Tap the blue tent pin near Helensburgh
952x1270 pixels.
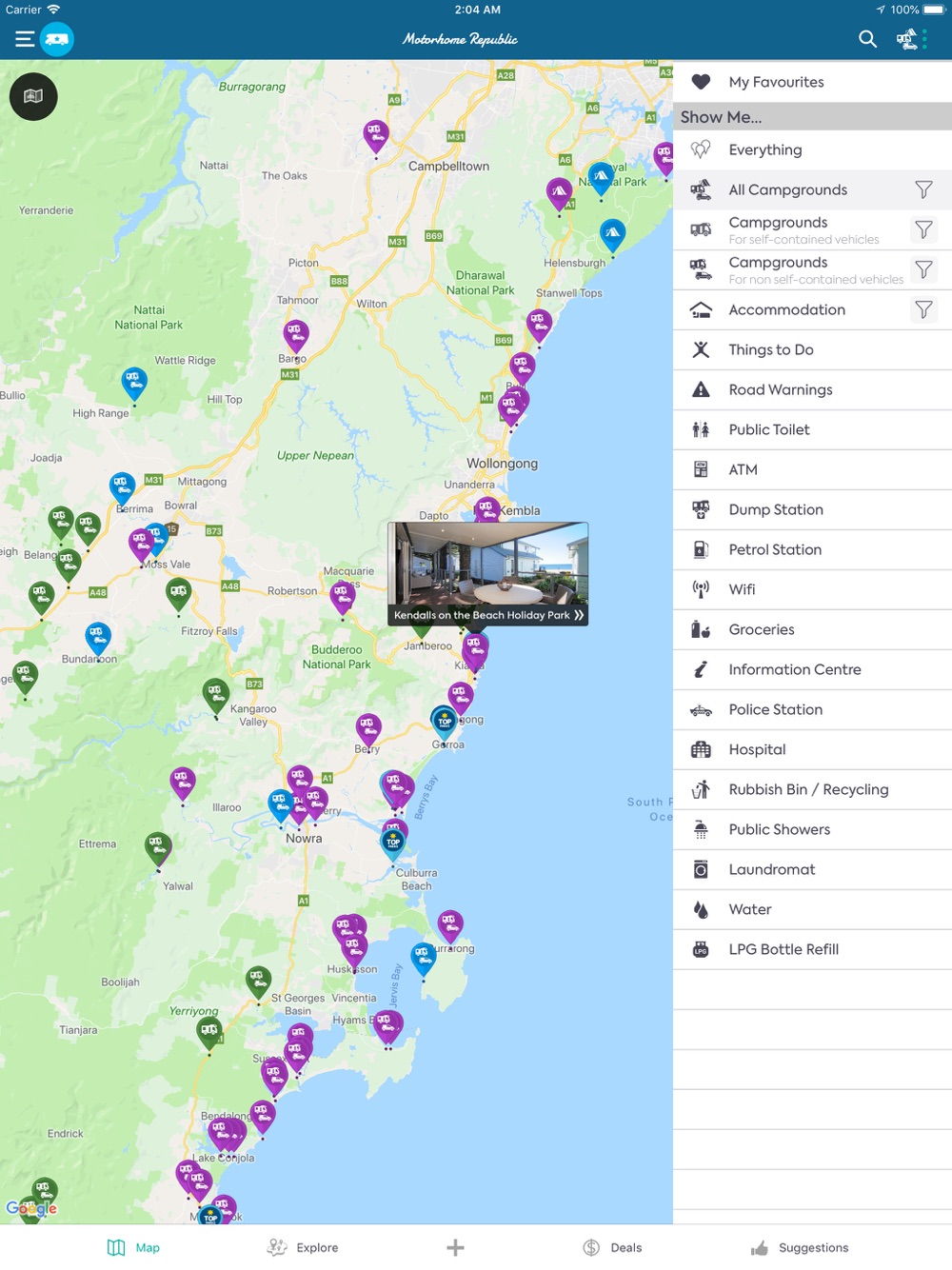click(612, 233)
